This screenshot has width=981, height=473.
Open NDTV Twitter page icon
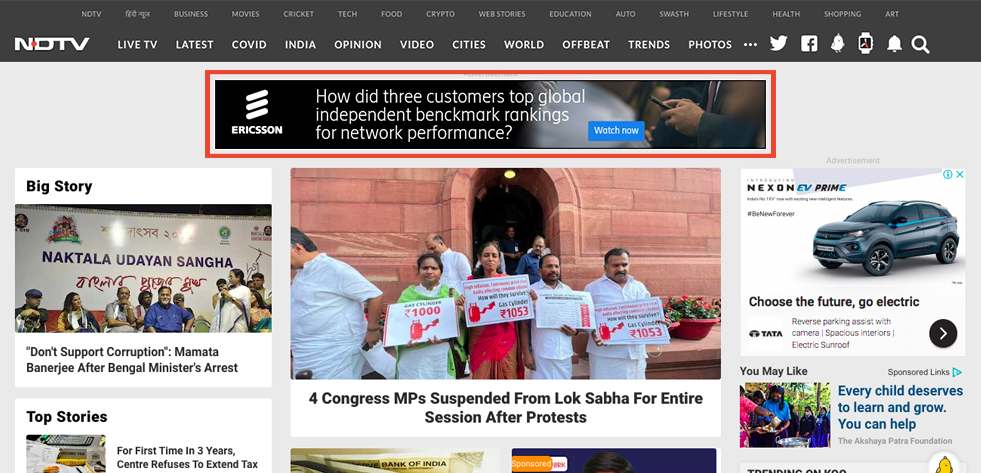(778, 44)
